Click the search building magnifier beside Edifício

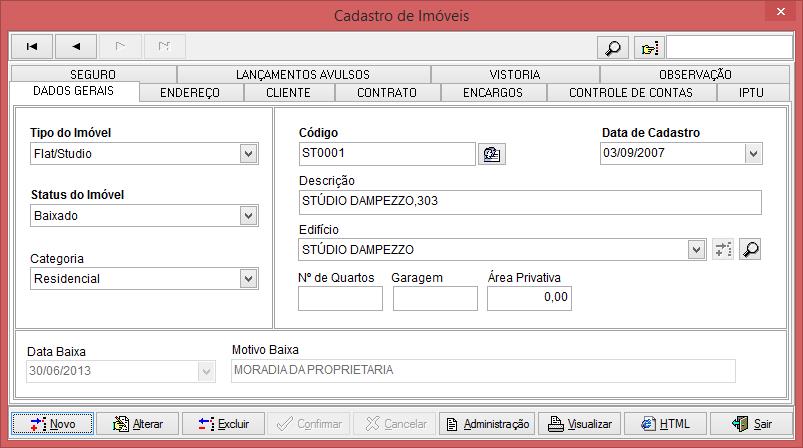tap(748, 249)
